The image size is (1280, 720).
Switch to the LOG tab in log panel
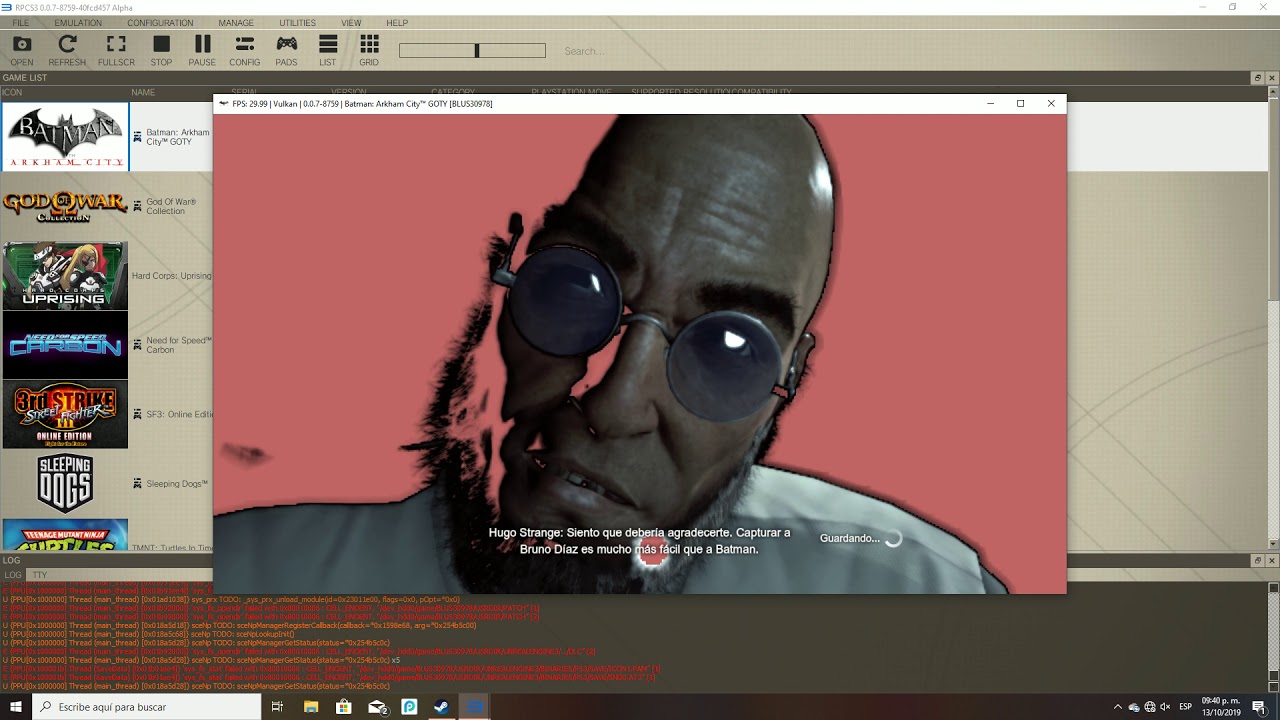click(x=13, y=575)
